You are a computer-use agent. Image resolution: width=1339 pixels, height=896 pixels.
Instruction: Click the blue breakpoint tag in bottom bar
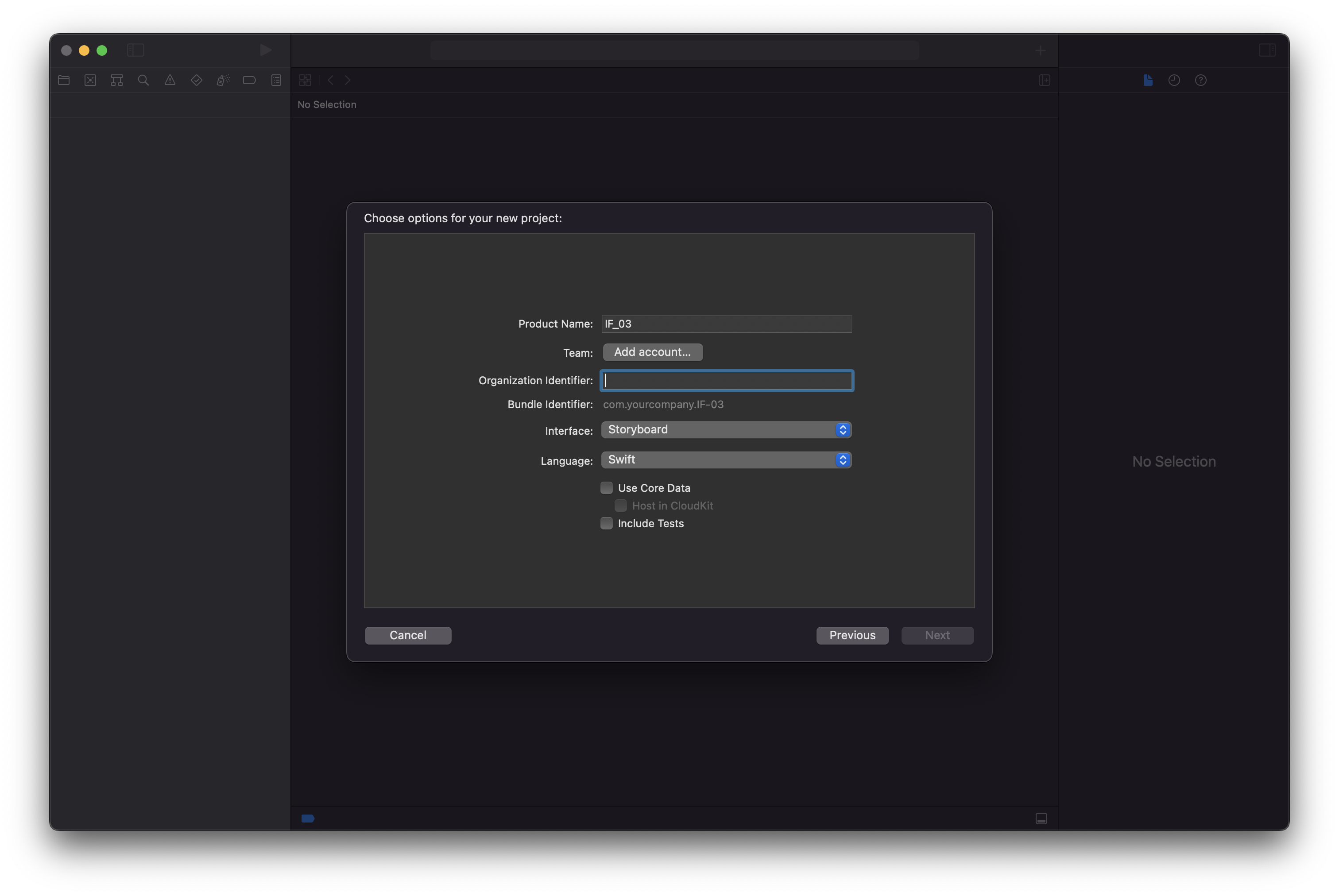[x=308, y=818]
